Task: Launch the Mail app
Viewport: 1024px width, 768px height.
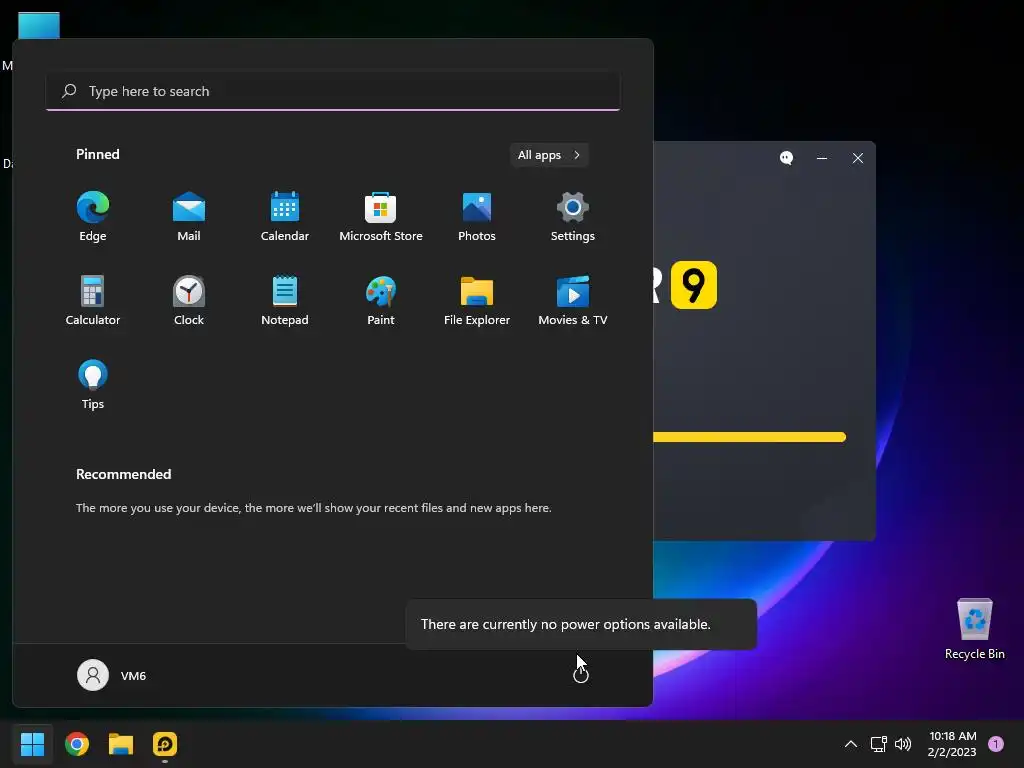Action: pos(189,217)
